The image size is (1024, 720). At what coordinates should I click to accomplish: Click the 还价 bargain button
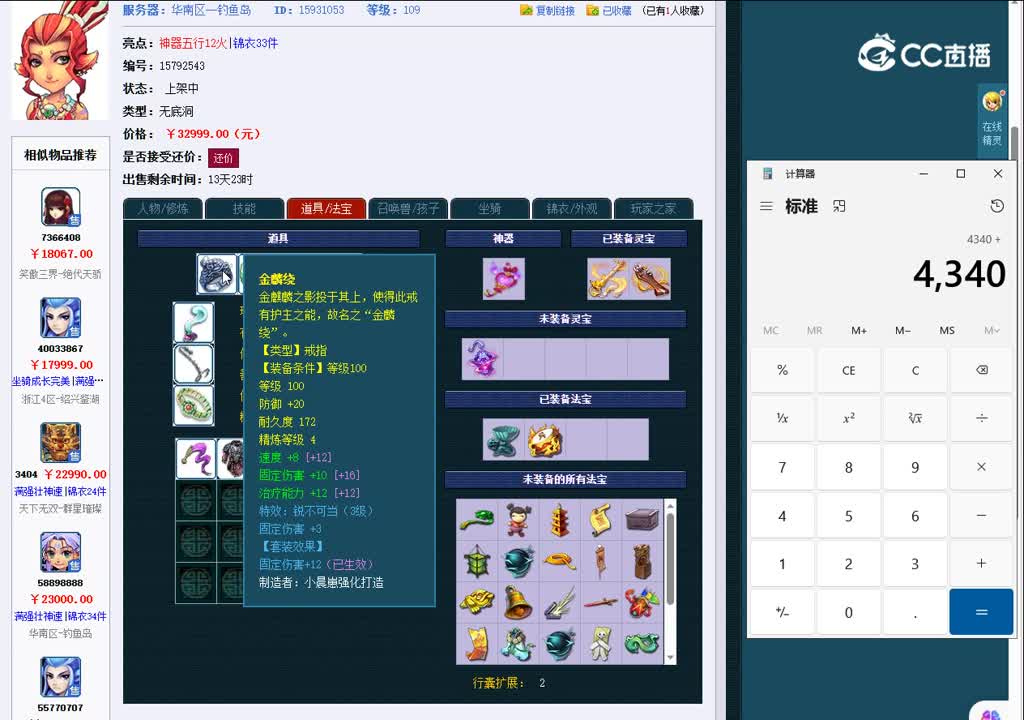(x=223, y=157)
